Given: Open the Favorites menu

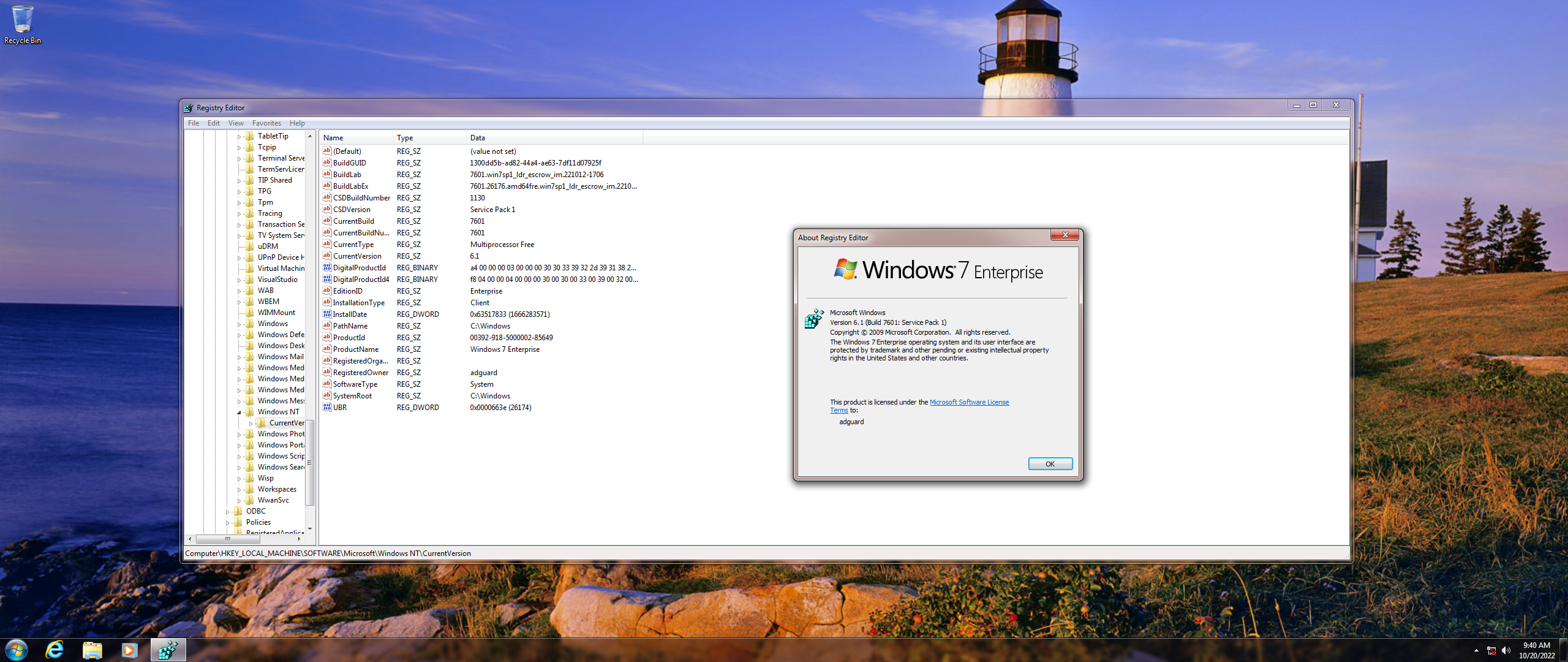Looking at the screenshot, I should [266, 123].
